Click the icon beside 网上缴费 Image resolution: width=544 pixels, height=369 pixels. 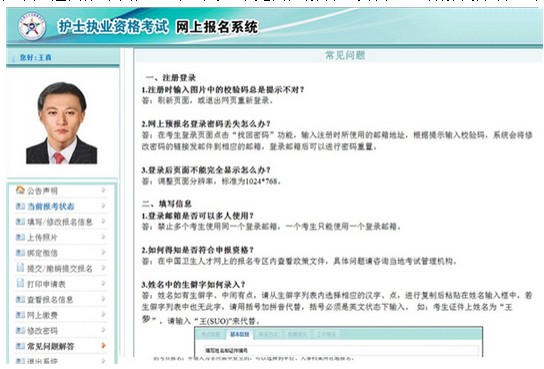tap(20, 315)
